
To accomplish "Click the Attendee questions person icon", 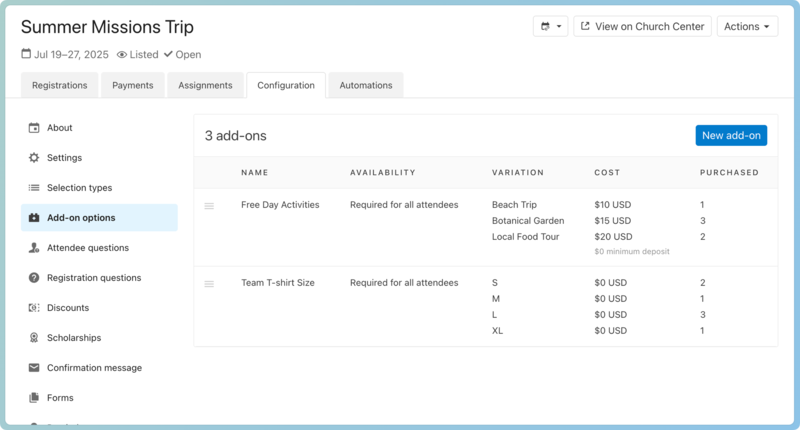I will [x=34, y=248].
